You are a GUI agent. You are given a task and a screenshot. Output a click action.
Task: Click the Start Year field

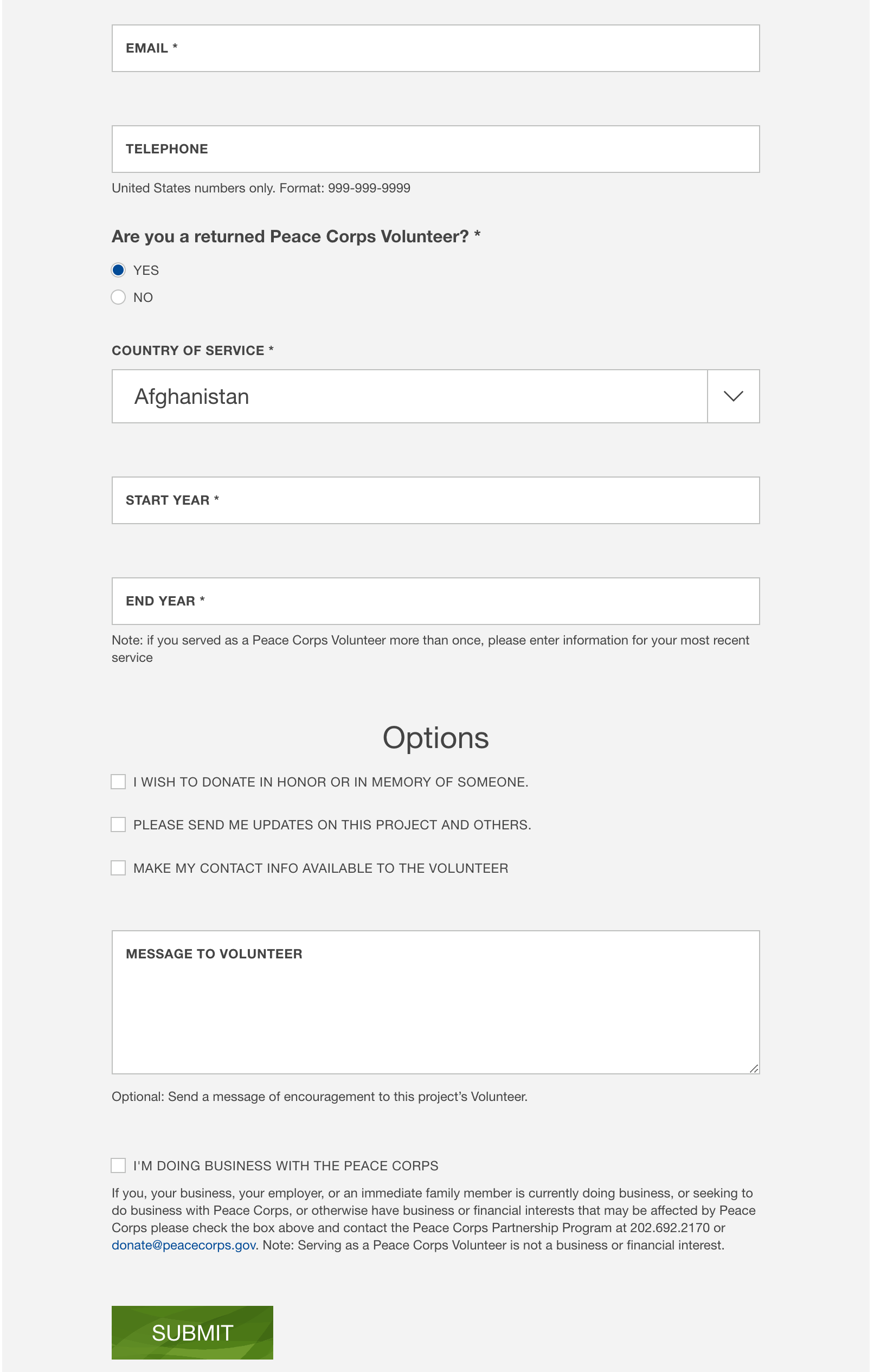[x=435, y=500]
